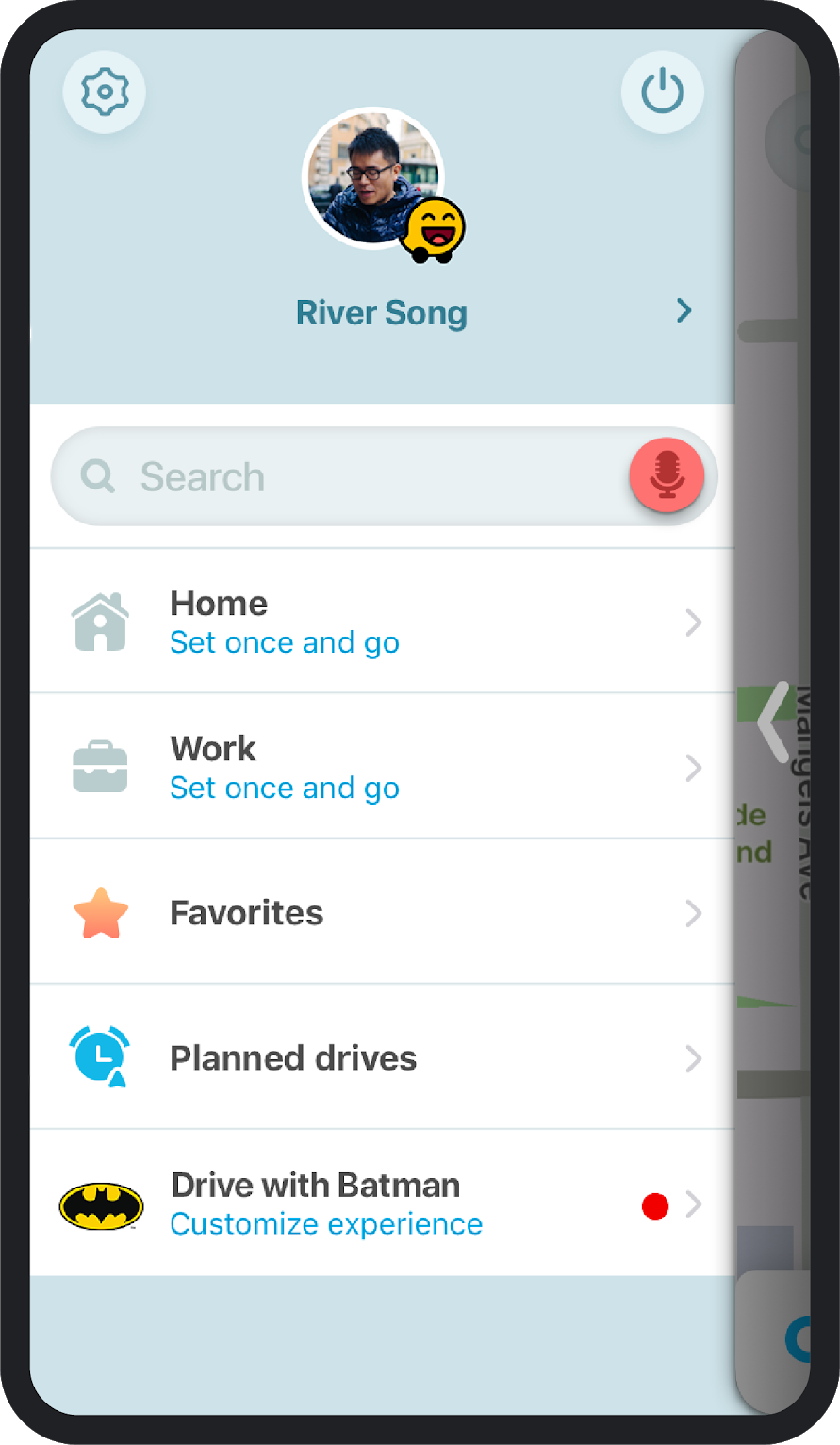Expand profile with chevron beside River Song
This screenshot has height=1445, width=840.
click(x=684, y=310)
